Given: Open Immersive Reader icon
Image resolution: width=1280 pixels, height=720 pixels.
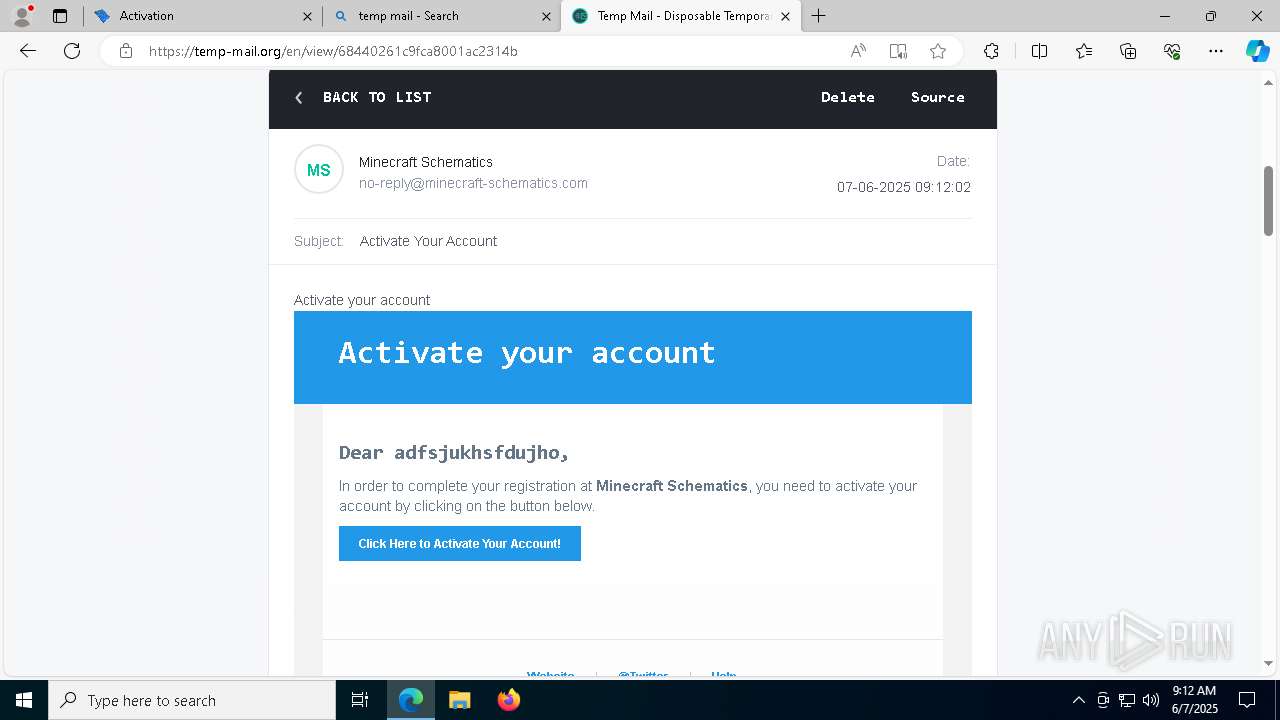Looking at the screenshot, I should 898,51.
